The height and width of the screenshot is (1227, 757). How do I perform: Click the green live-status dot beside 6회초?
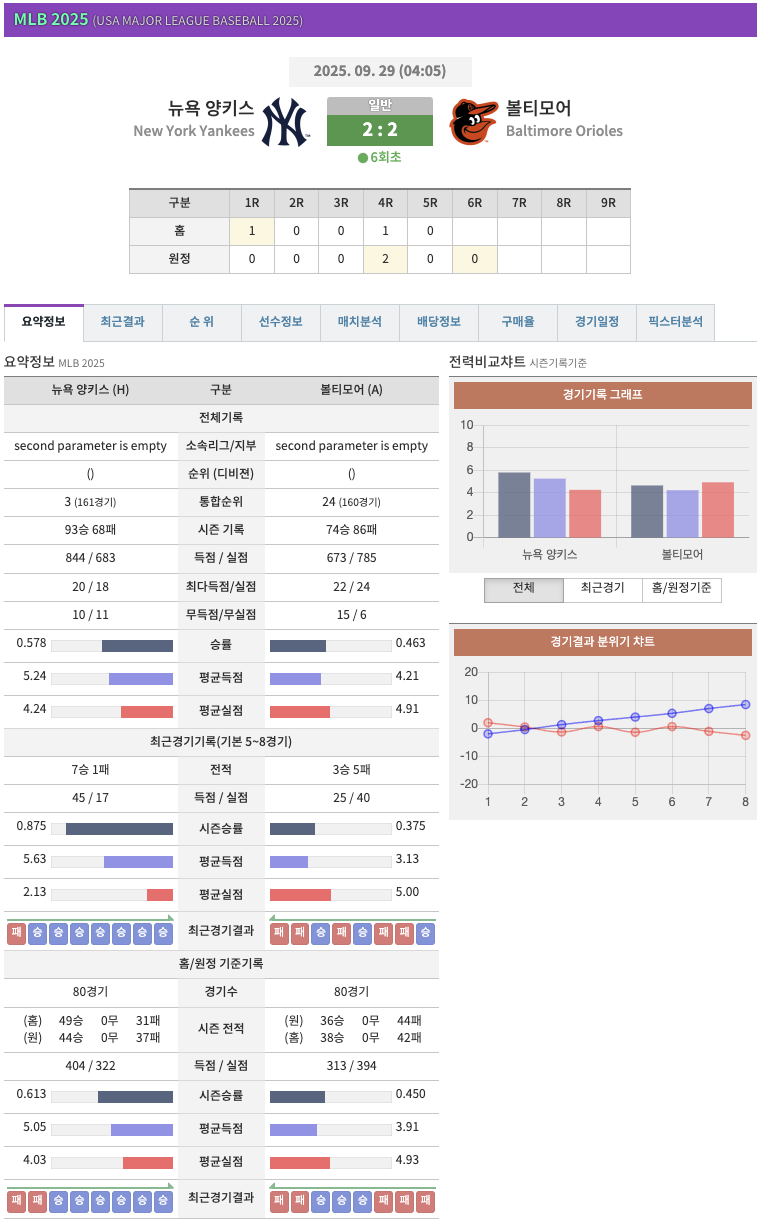click(363, 158)
